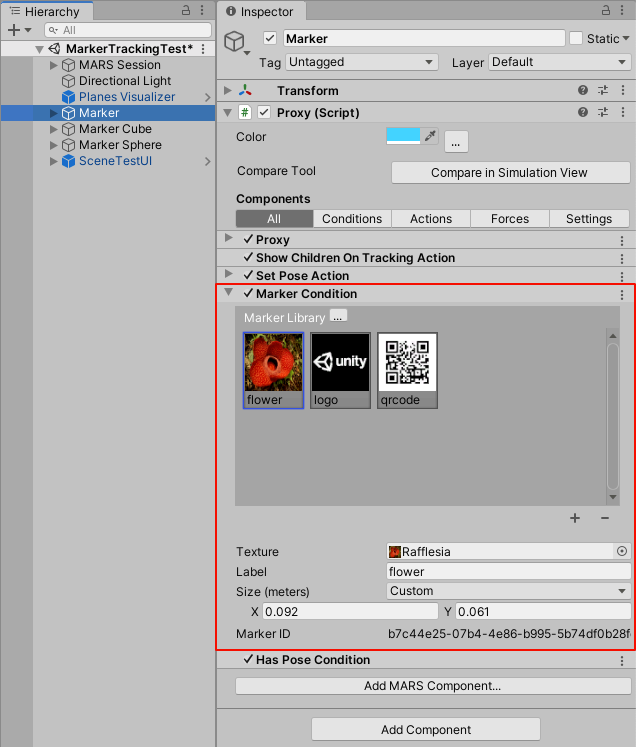
Task: Click the Add MARS Component button
Action: point(432,686)
